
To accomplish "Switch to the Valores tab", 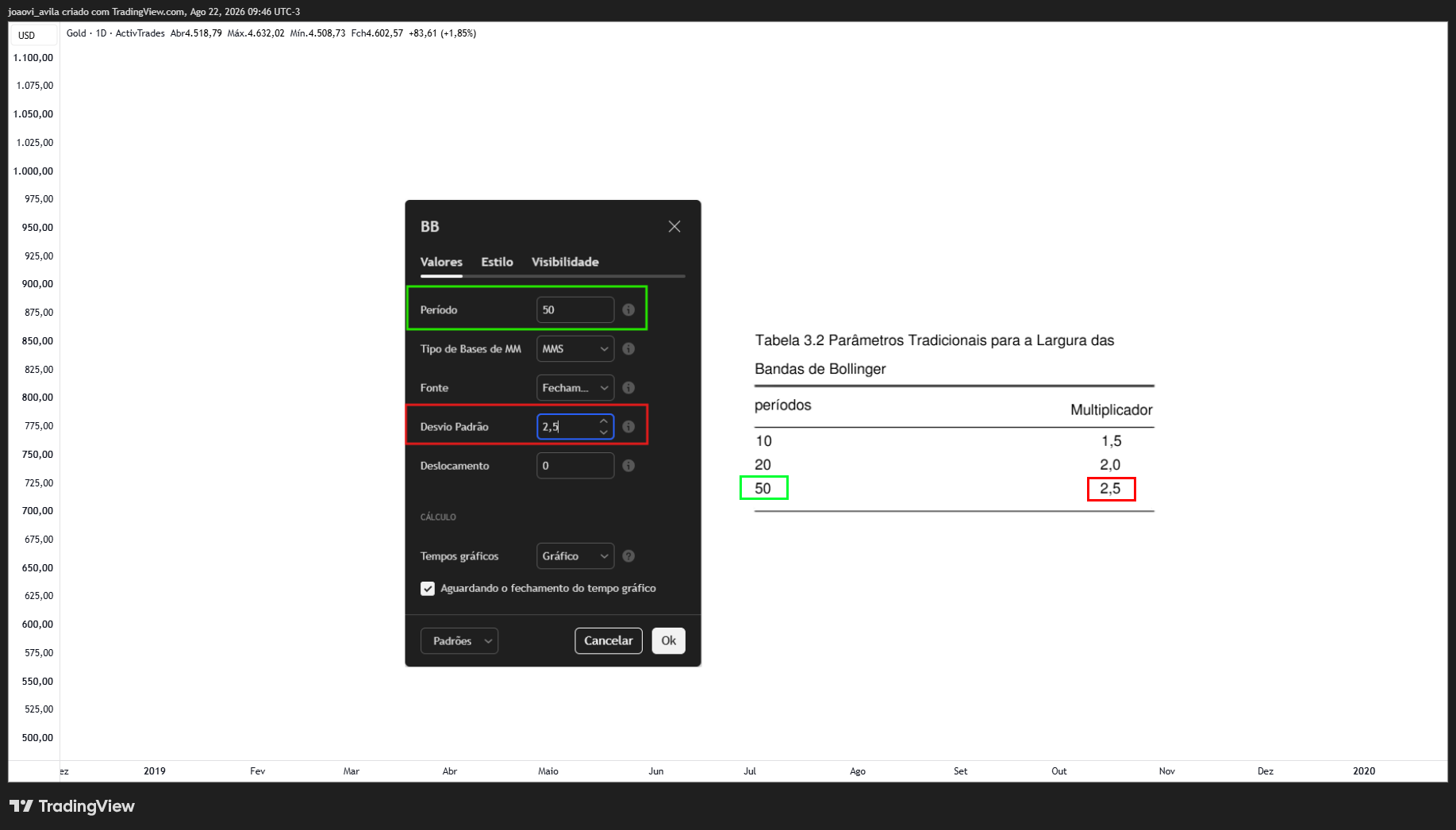I will point(441,262).
